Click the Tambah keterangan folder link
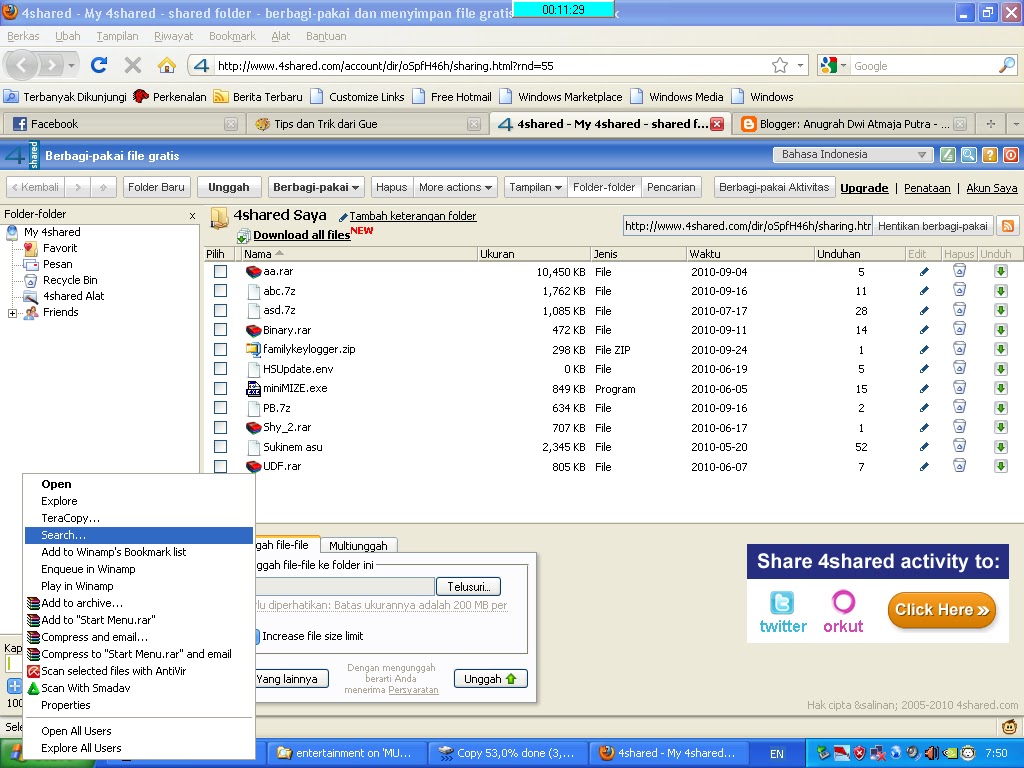The image size is (1024, 768). pos(413,216)
